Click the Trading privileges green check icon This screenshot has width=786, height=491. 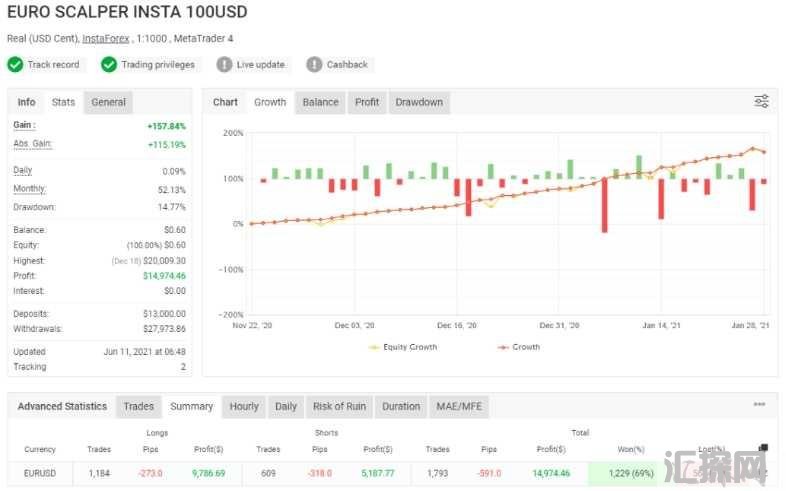(109, 65)
